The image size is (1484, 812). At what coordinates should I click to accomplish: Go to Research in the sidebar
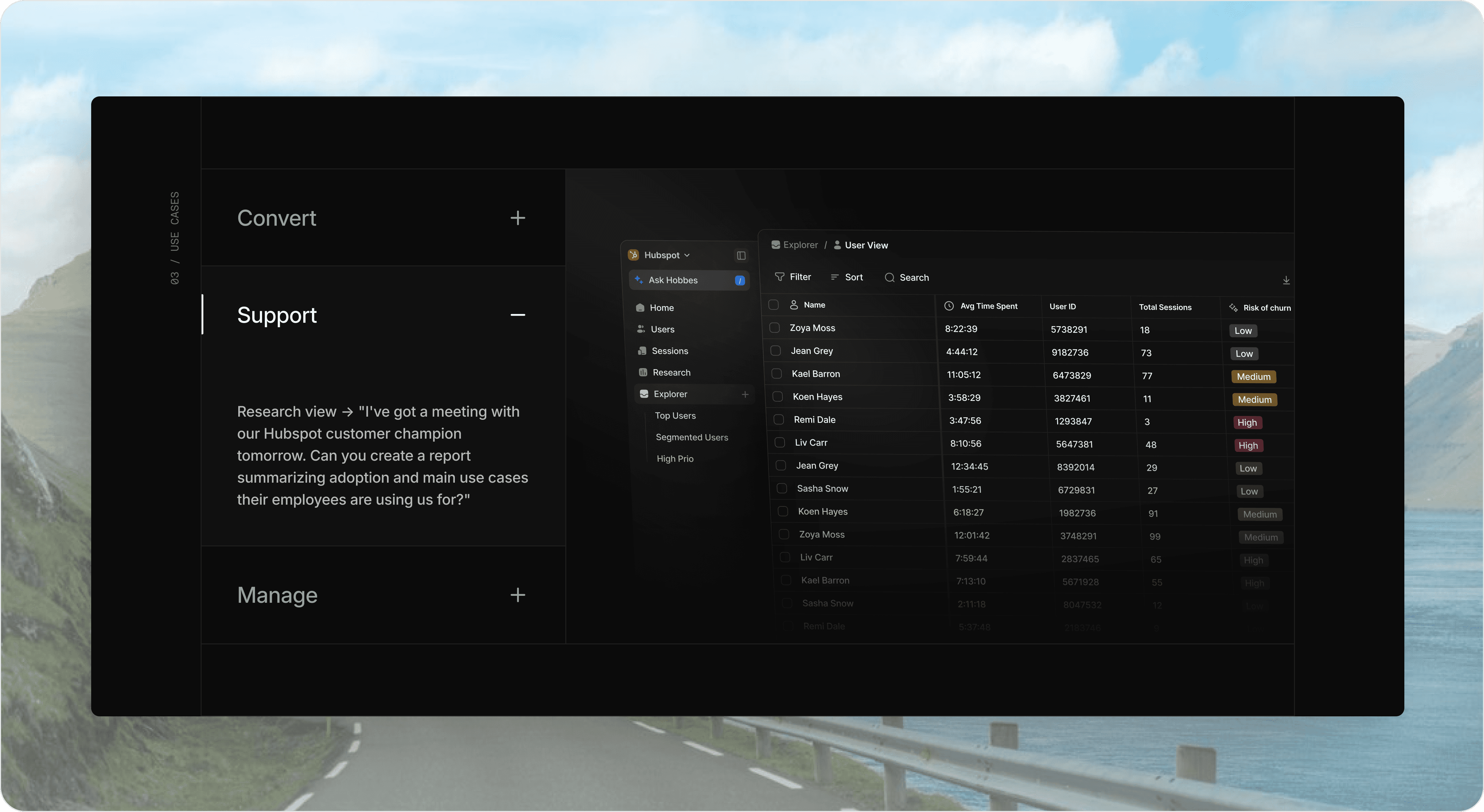671,373
